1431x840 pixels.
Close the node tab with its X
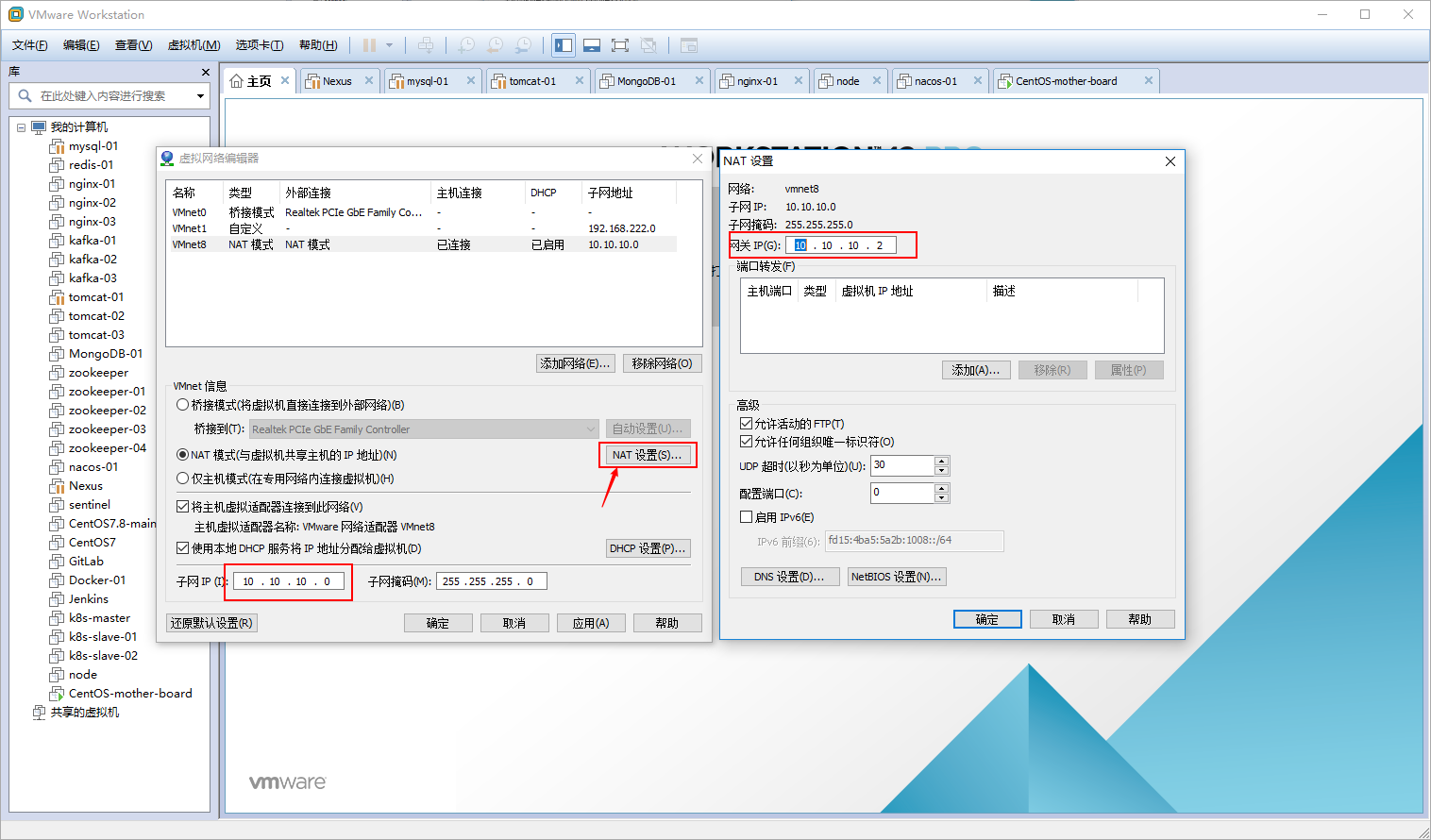coord(877,80)
